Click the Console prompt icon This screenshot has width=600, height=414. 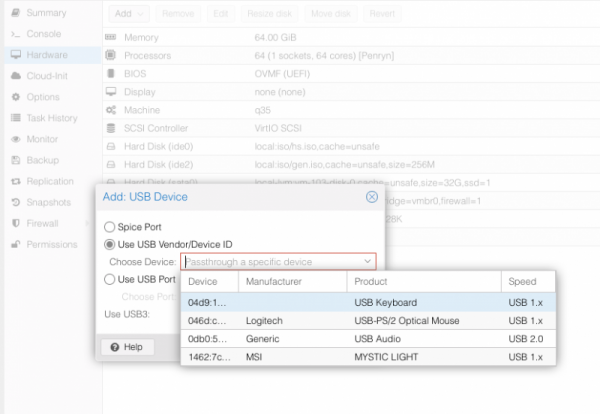tap(16, 34)
